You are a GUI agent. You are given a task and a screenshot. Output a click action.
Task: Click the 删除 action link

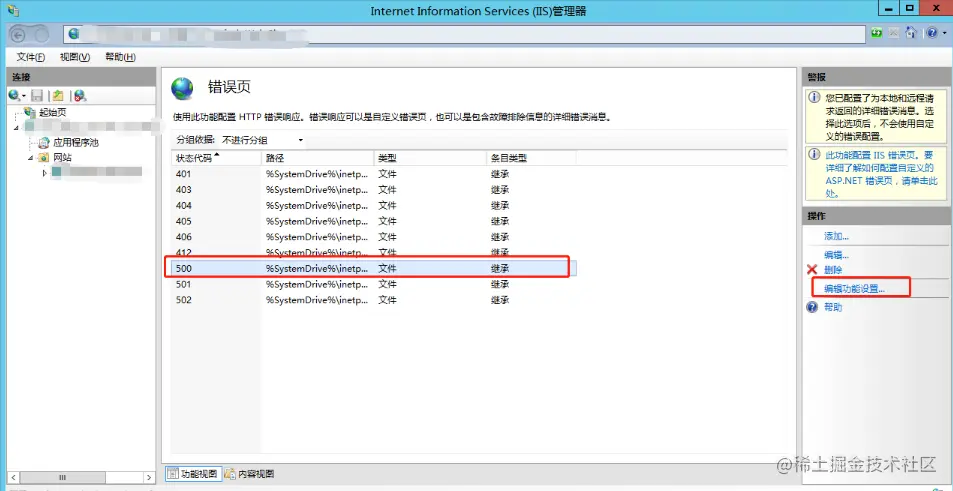pyautogui.click(x=833, y=270)
